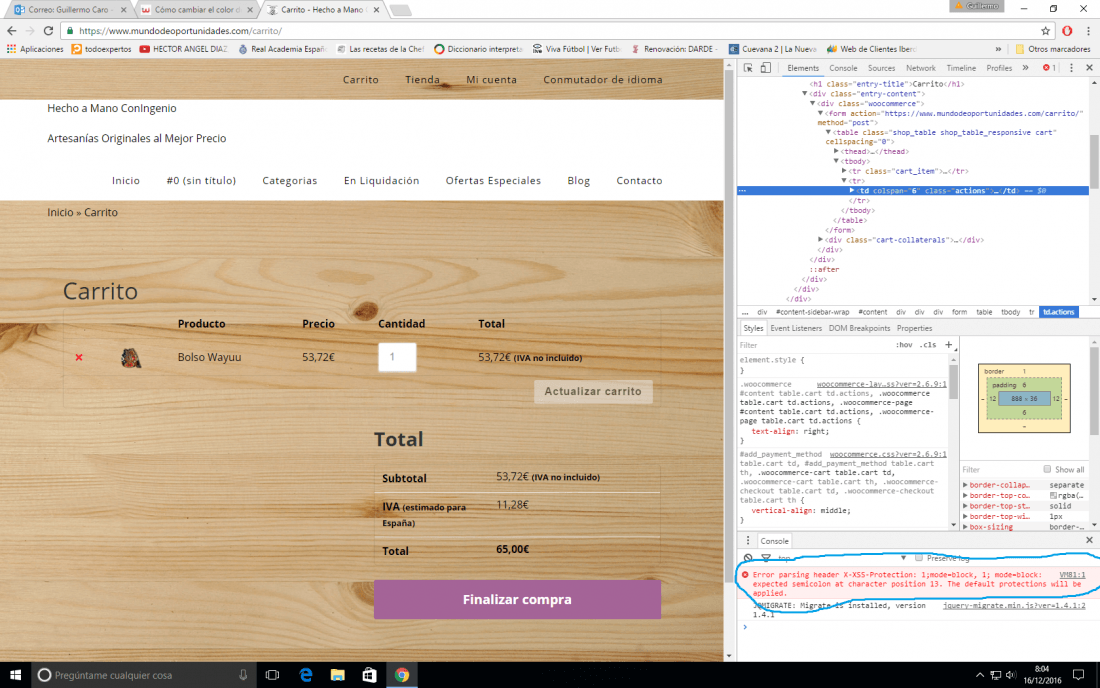The width and height of the screenshot is (1100, 688).
Task: Toggle the device toolbar icon in DevTools
Action: point(765,68)
